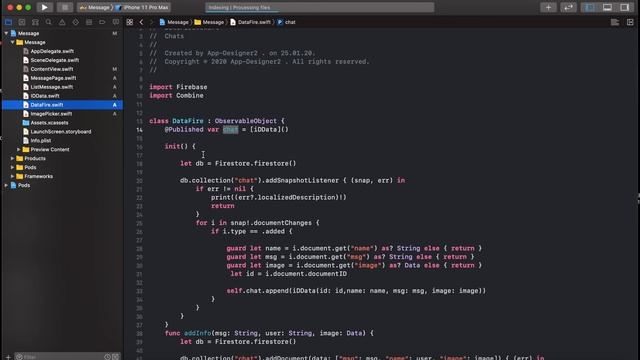
Task: Click the ObservableObject type name
Action: [x=246, y=121]
